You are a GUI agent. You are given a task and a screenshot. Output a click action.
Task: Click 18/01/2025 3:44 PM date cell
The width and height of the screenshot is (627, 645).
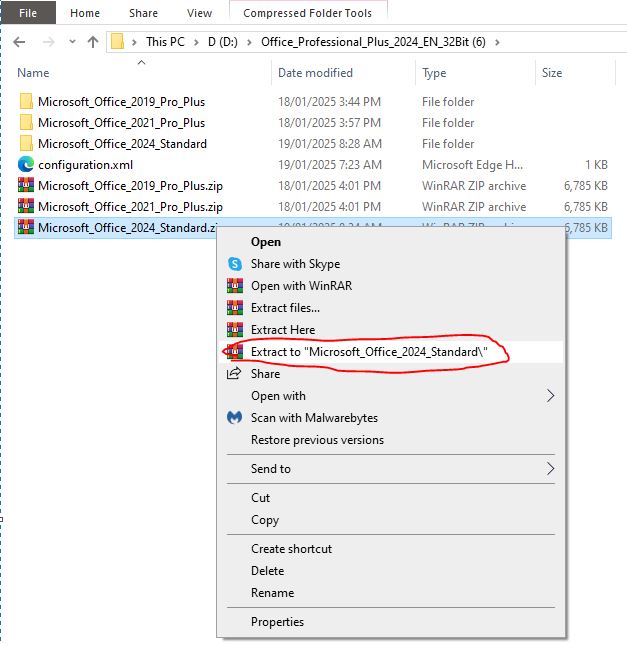[329, 102]
